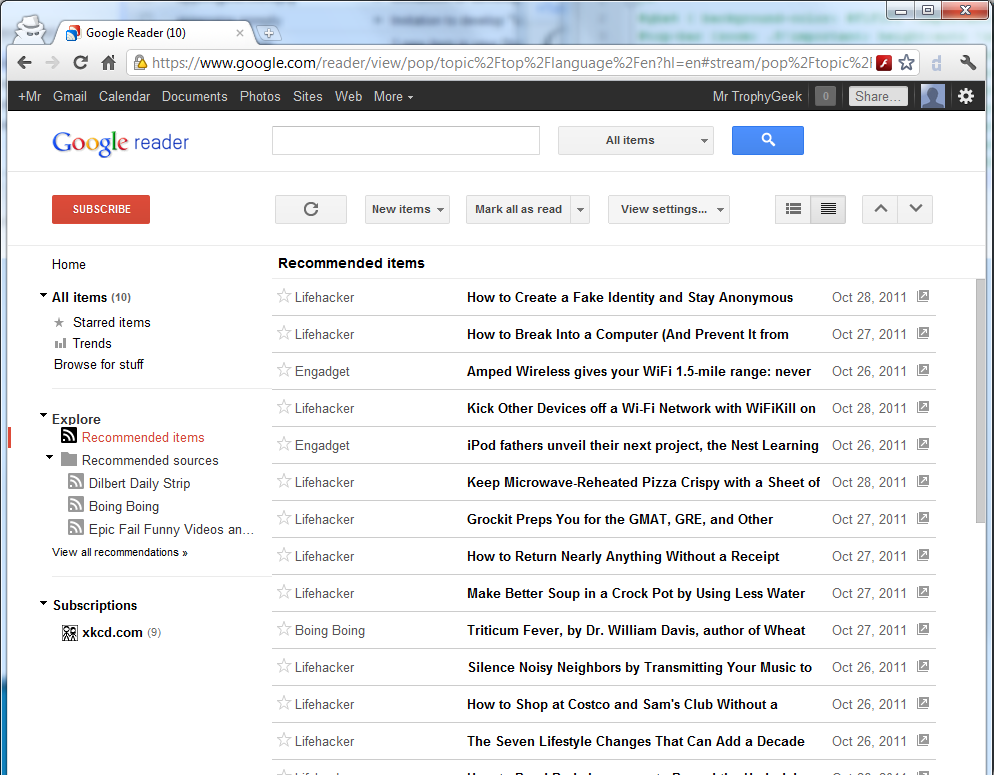Viewport: 994px width, 775px height.
Task: Open the 'New items' filter dropdown
Action: point(407,209)
